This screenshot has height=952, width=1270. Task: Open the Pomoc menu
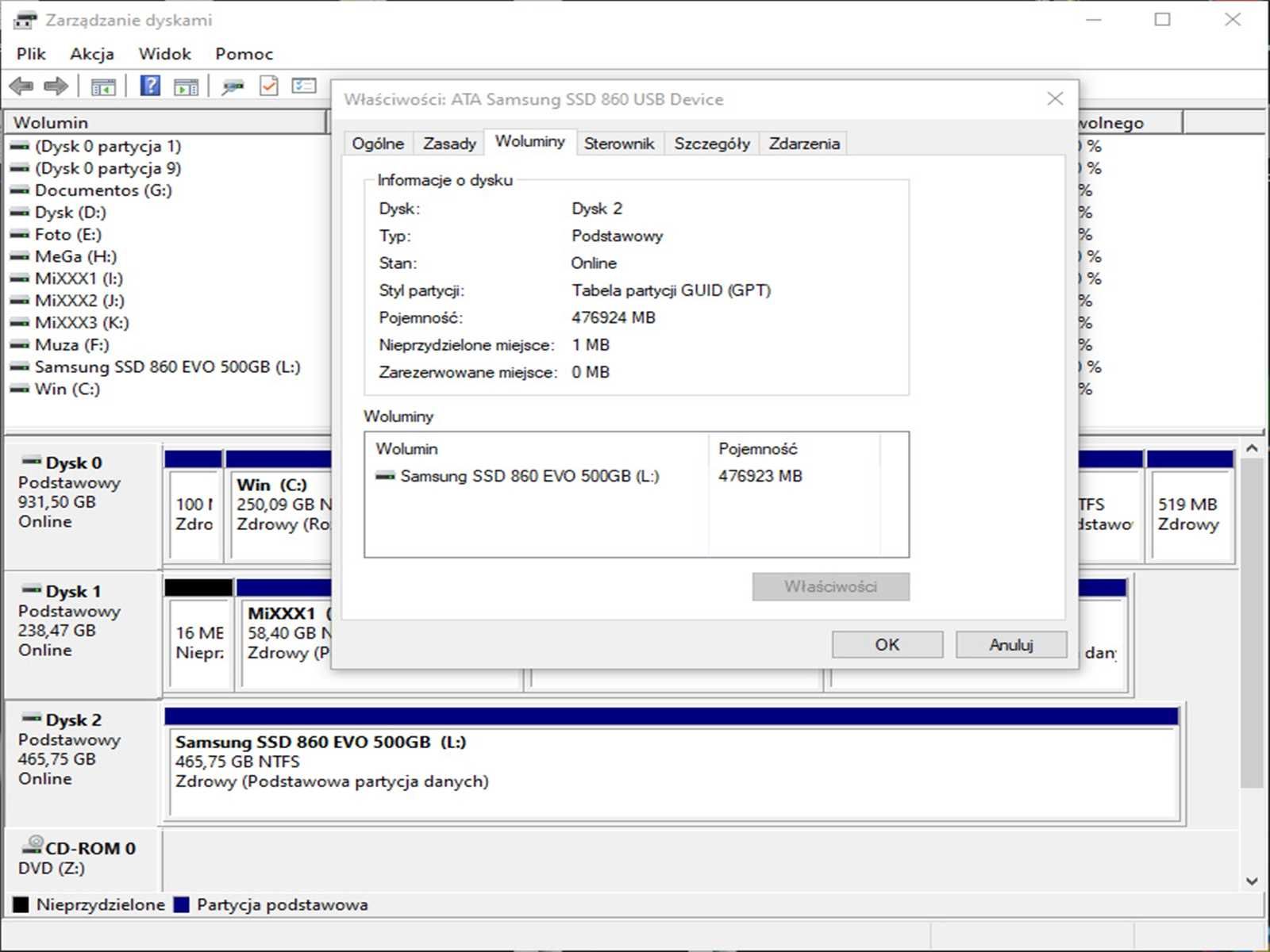pos(244,54)
